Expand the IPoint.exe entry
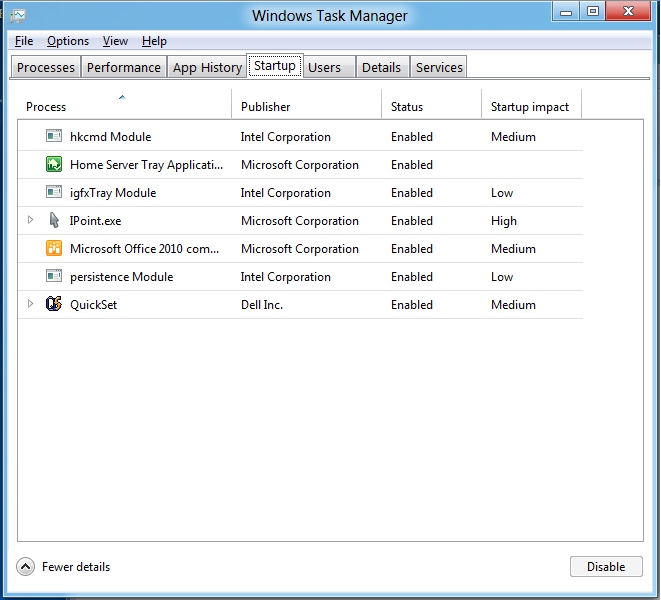661x600 pixels. click(30, 220)
